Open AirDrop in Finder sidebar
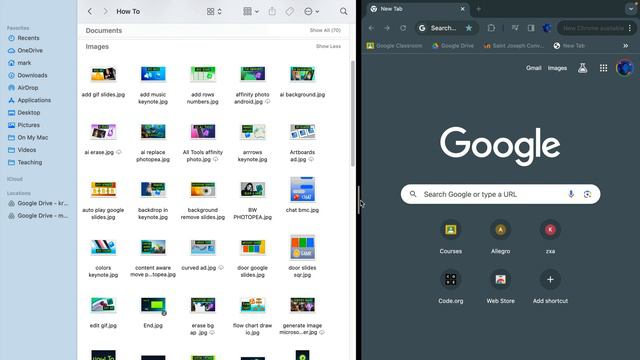Image resolution: width=640 pixels, height=360 pixels. 23,88
